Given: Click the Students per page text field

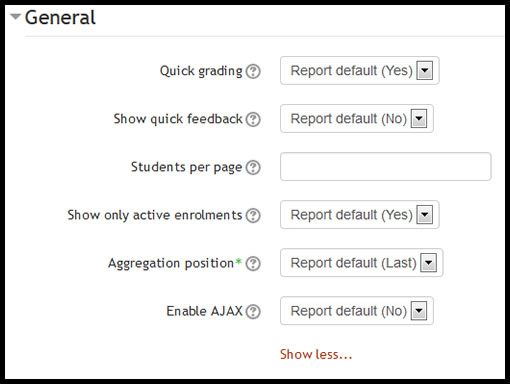Looking at the screenshot, I should pos(386,167).
